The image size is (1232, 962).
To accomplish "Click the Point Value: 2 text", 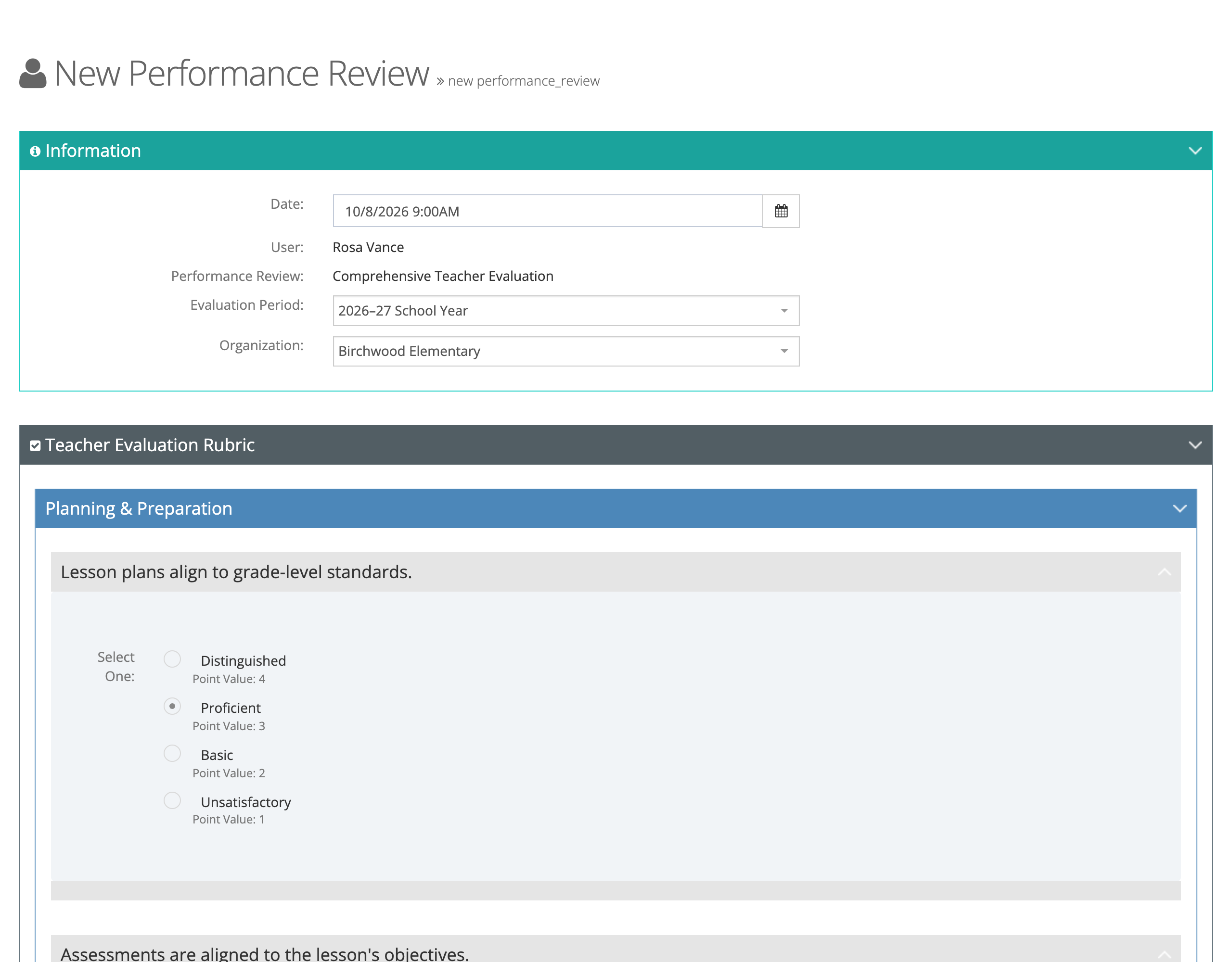I will [229, 773].
